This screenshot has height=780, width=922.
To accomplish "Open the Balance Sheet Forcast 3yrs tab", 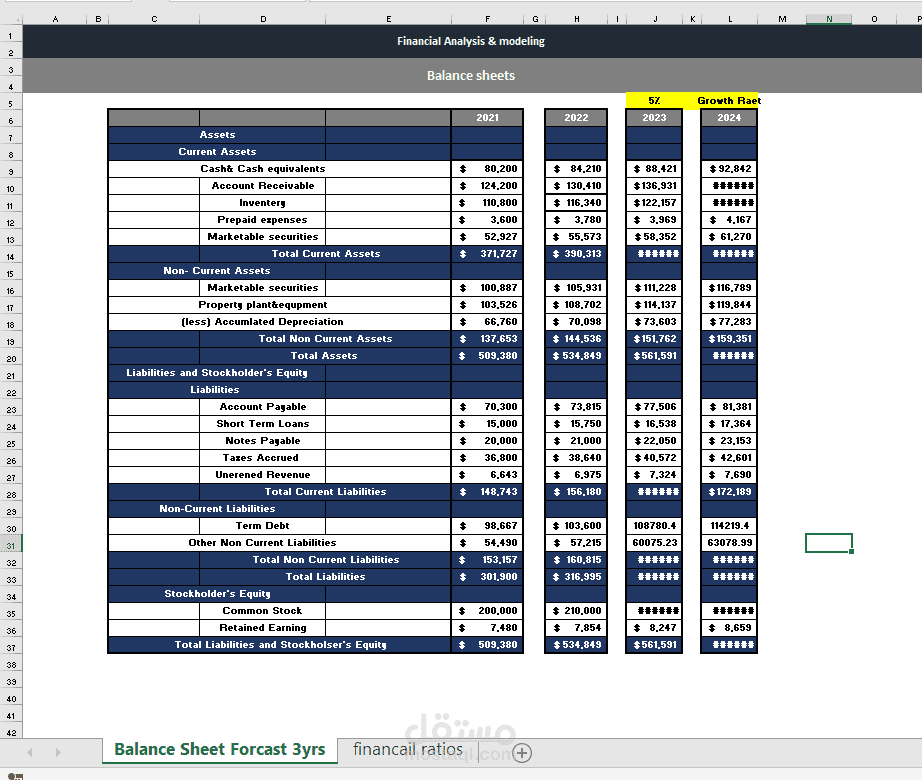I will tap(220, 749).
